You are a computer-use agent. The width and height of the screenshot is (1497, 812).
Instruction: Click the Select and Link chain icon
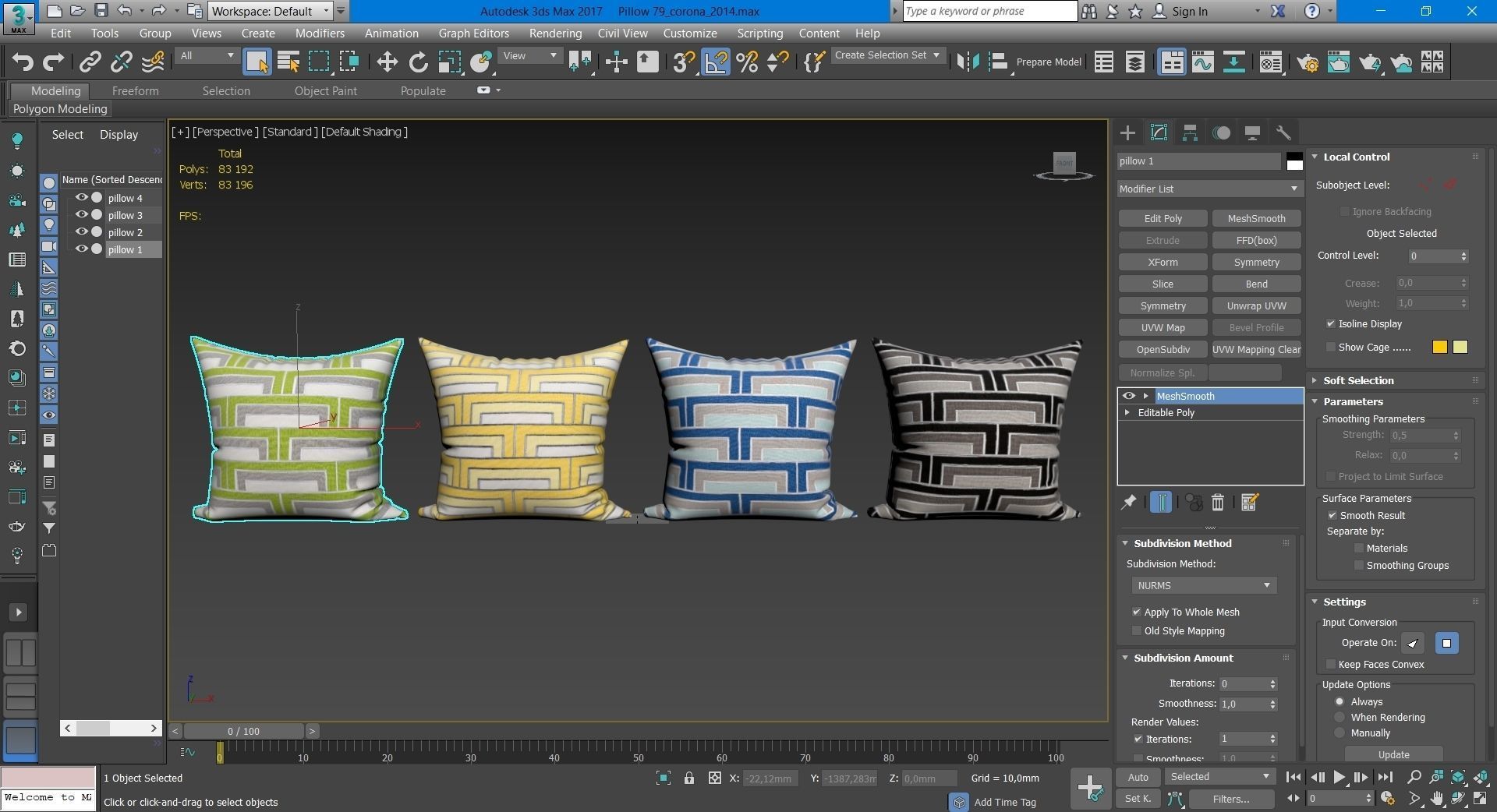point(90,62)
